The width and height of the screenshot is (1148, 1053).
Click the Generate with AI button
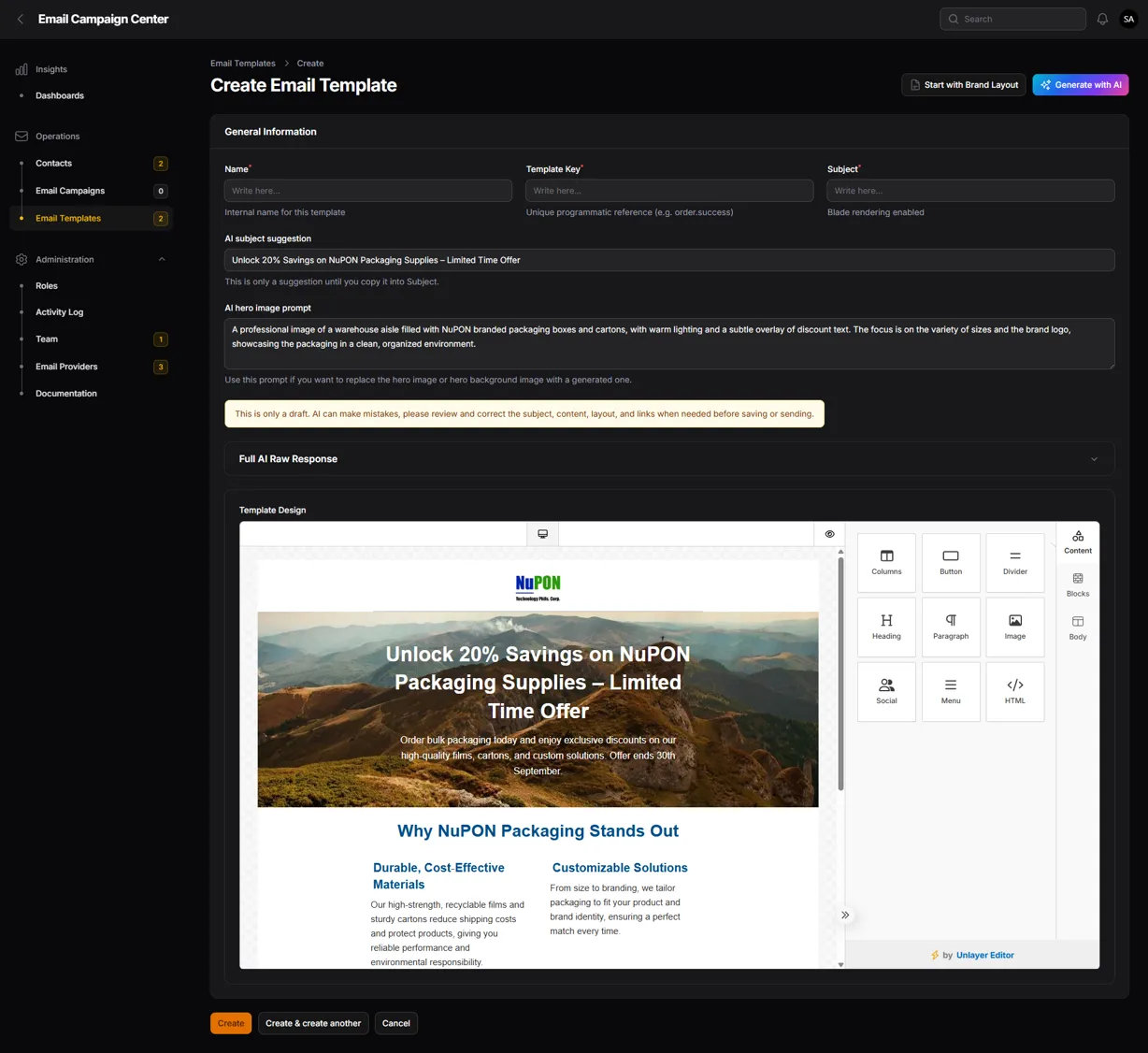coord(1081,85)
